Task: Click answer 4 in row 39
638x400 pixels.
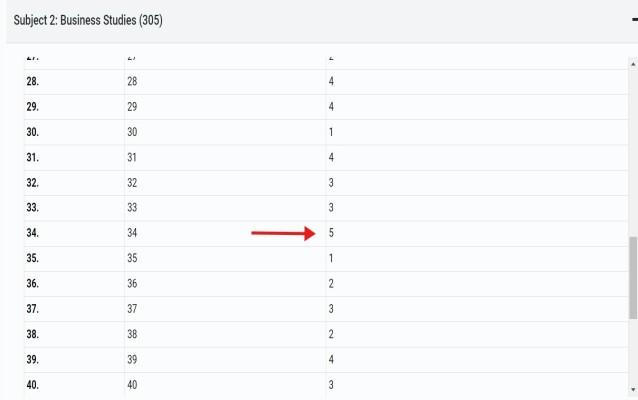Action: [x=331, y=359]
